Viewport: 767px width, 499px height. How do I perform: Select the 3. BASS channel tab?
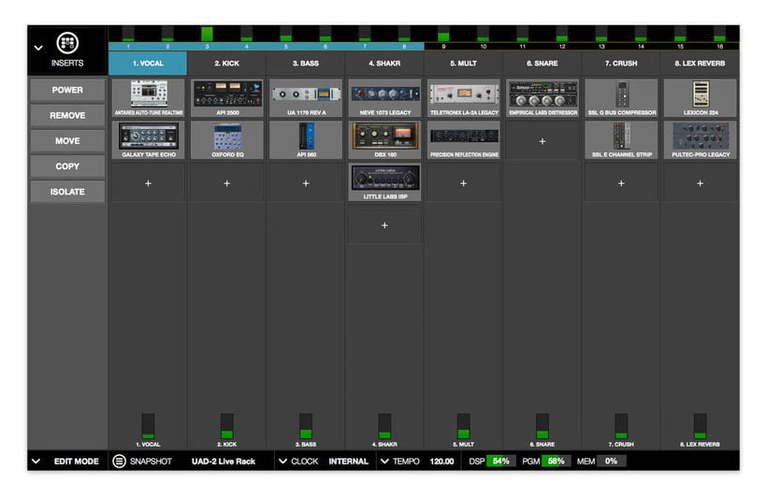(x=306, y=63)
